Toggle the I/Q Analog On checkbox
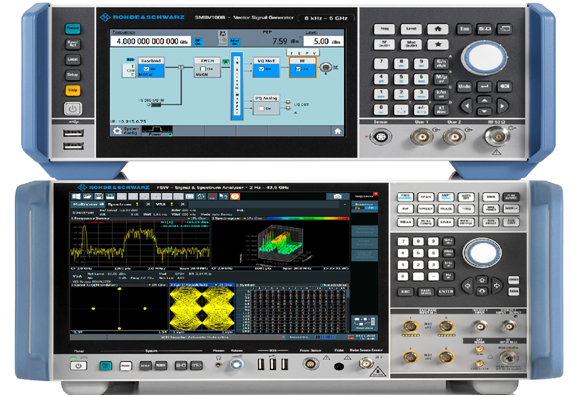Screen dimensions: 571x397 coord(261,108)
